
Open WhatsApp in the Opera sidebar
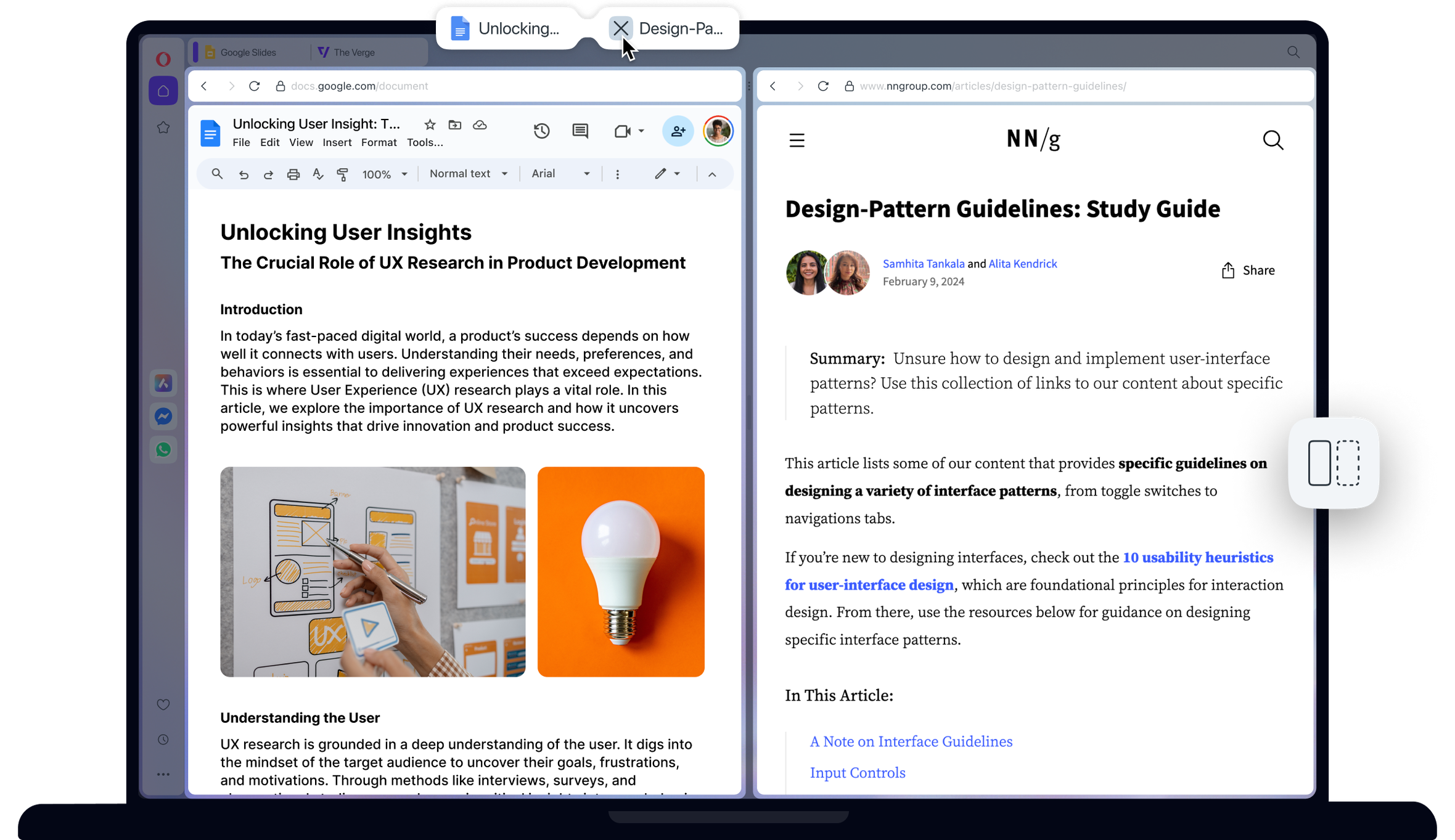pos(163,449)
